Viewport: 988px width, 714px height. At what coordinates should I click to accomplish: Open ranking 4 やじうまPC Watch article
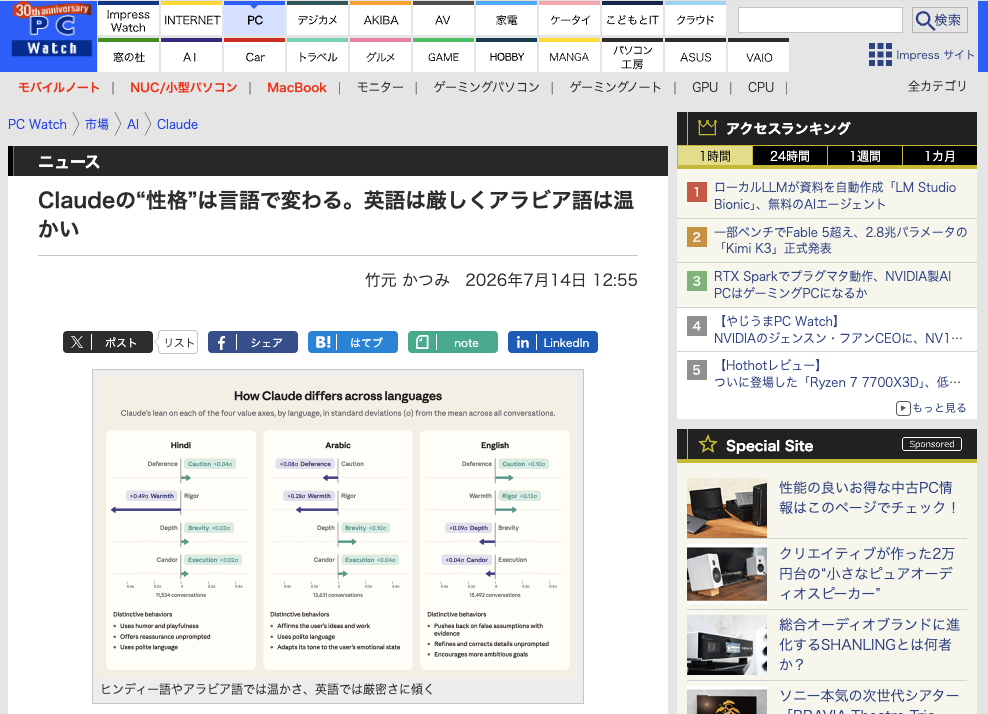(x=838, y=330)
